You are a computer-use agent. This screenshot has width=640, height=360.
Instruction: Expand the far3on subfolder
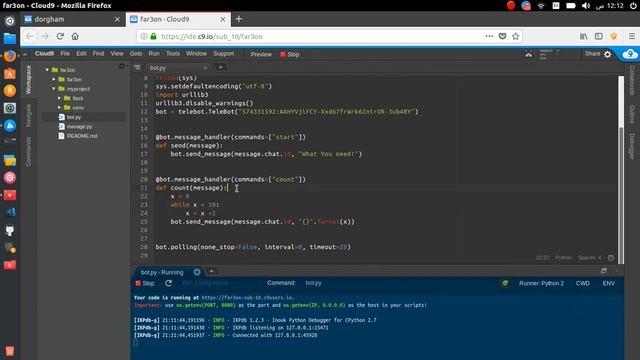pos(53,80)
